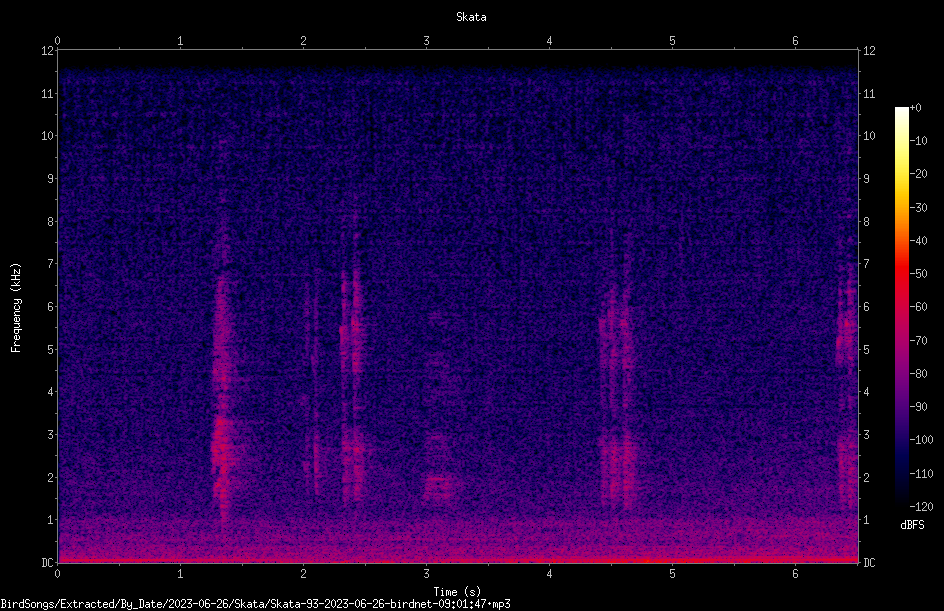This screenshot has height=611, width=944.
Task: Click the "-80" label on the color scale
Action: (x=919, y=374)
